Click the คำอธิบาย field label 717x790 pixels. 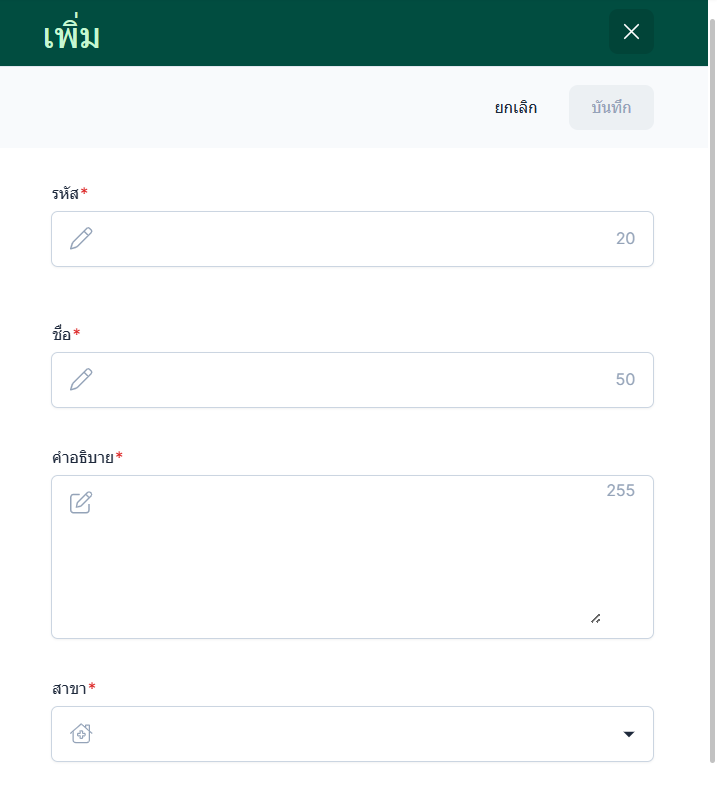coord(83,457)
